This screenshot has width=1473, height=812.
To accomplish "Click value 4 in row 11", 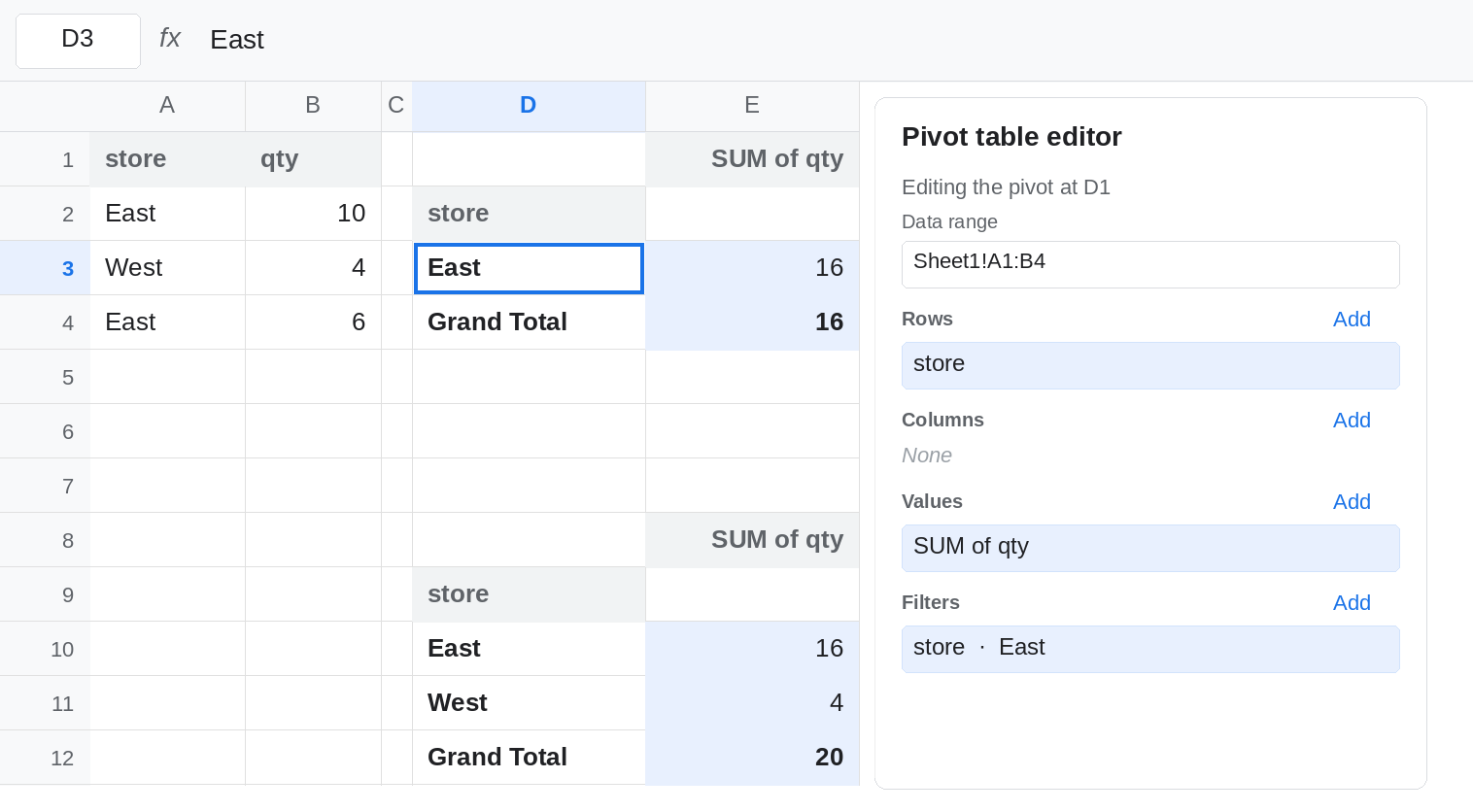I will point(752,703).
